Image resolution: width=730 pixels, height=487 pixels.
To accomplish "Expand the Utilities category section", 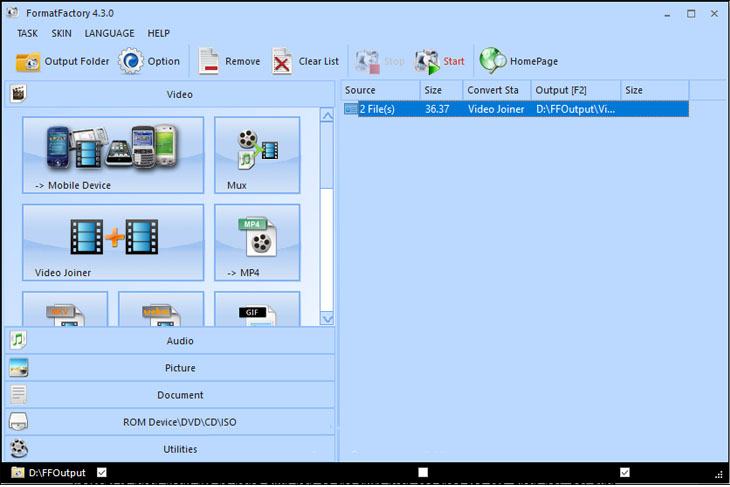I will click(x=170, y=449).
